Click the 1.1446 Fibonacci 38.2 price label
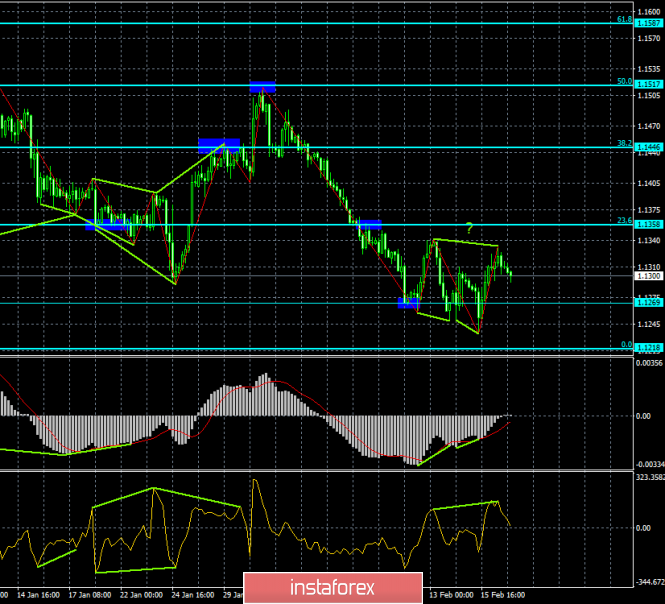This screenshot has width=665, height=604. [x=649, y=147]
